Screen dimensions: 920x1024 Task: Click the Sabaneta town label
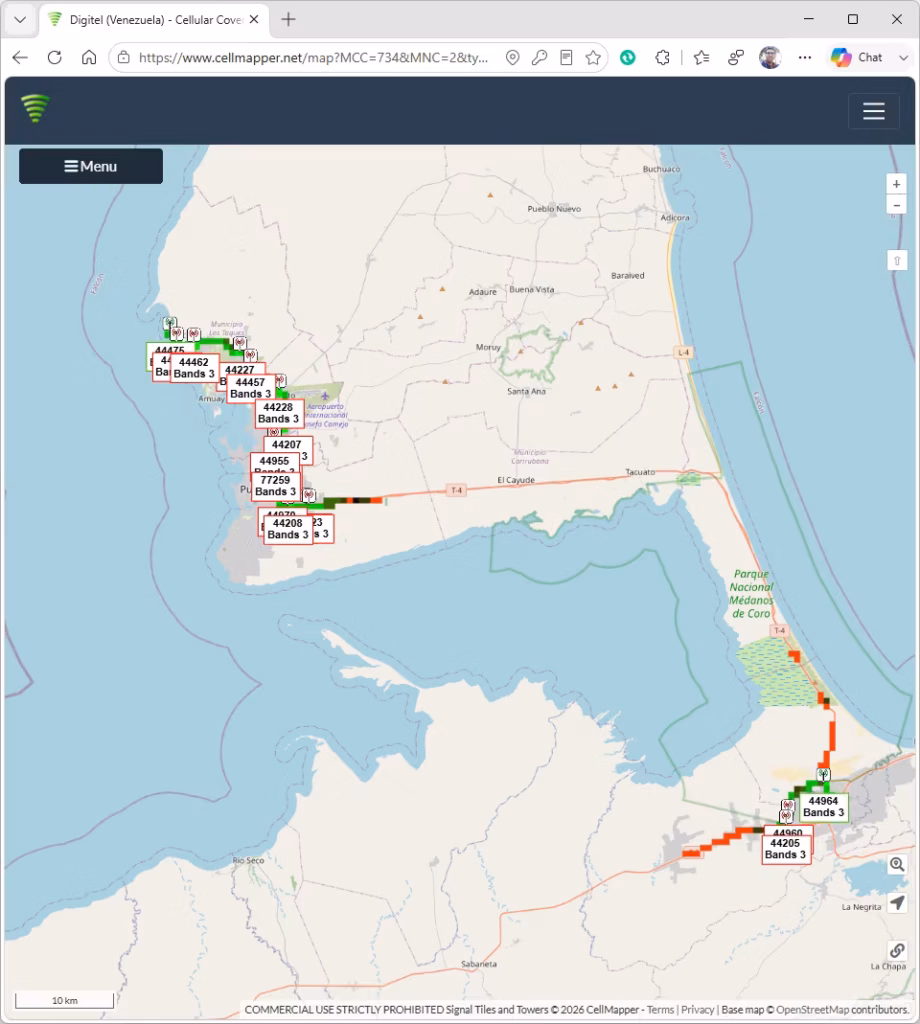pyautogui.click(x=479, y=964)
